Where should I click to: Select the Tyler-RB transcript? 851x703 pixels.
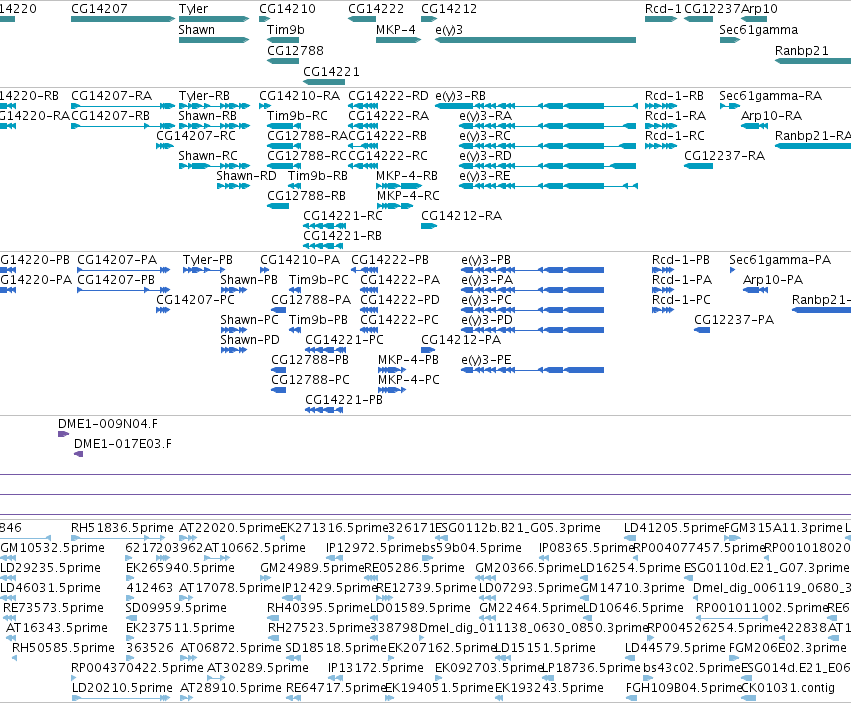pos(204,96)
